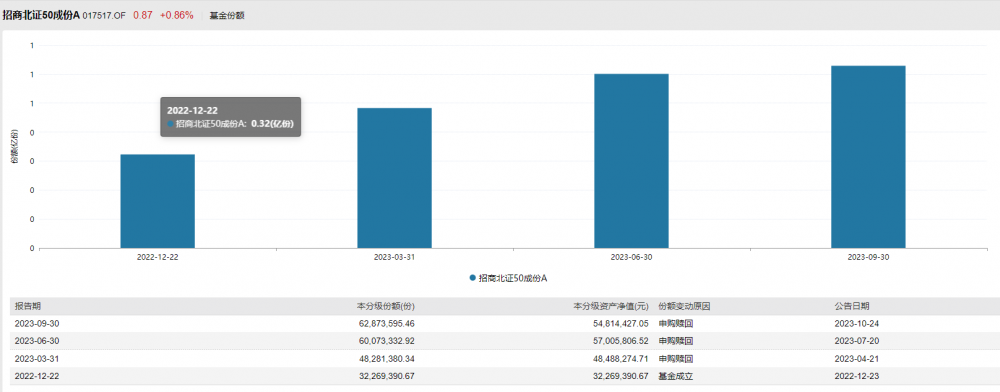Select the fund code 017517.OF
The width and height of the screenshot is (1000, 392).
point(105,16)
